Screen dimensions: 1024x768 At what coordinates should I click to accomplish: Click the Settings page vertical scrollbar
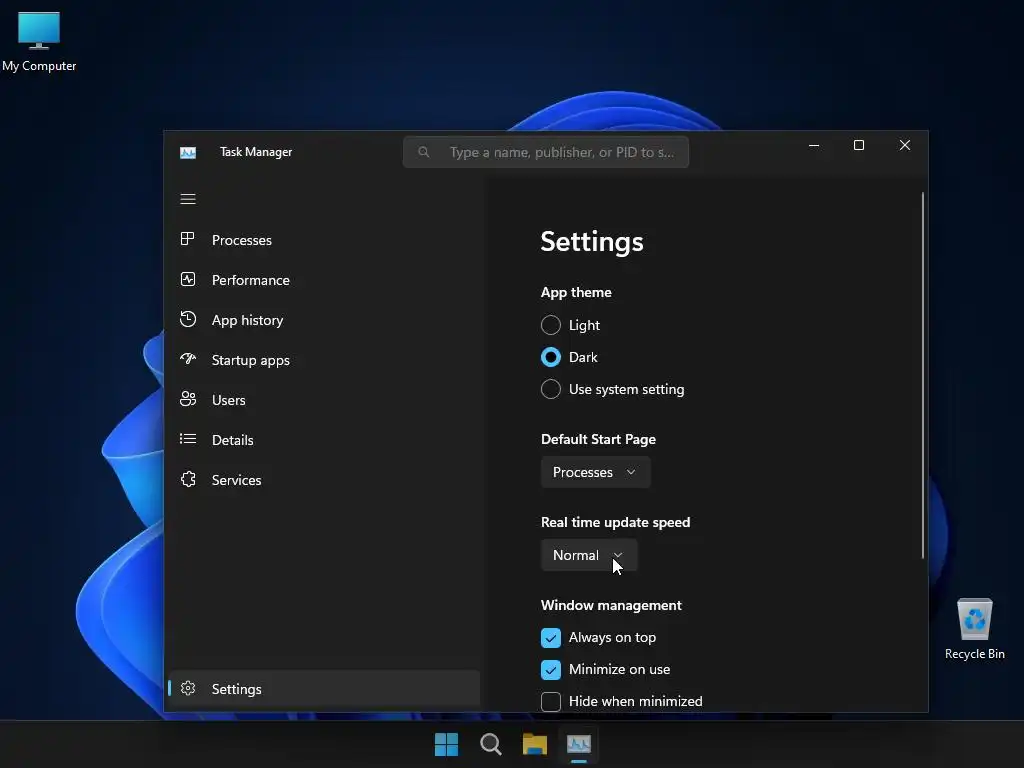click(x=923, y=376)
